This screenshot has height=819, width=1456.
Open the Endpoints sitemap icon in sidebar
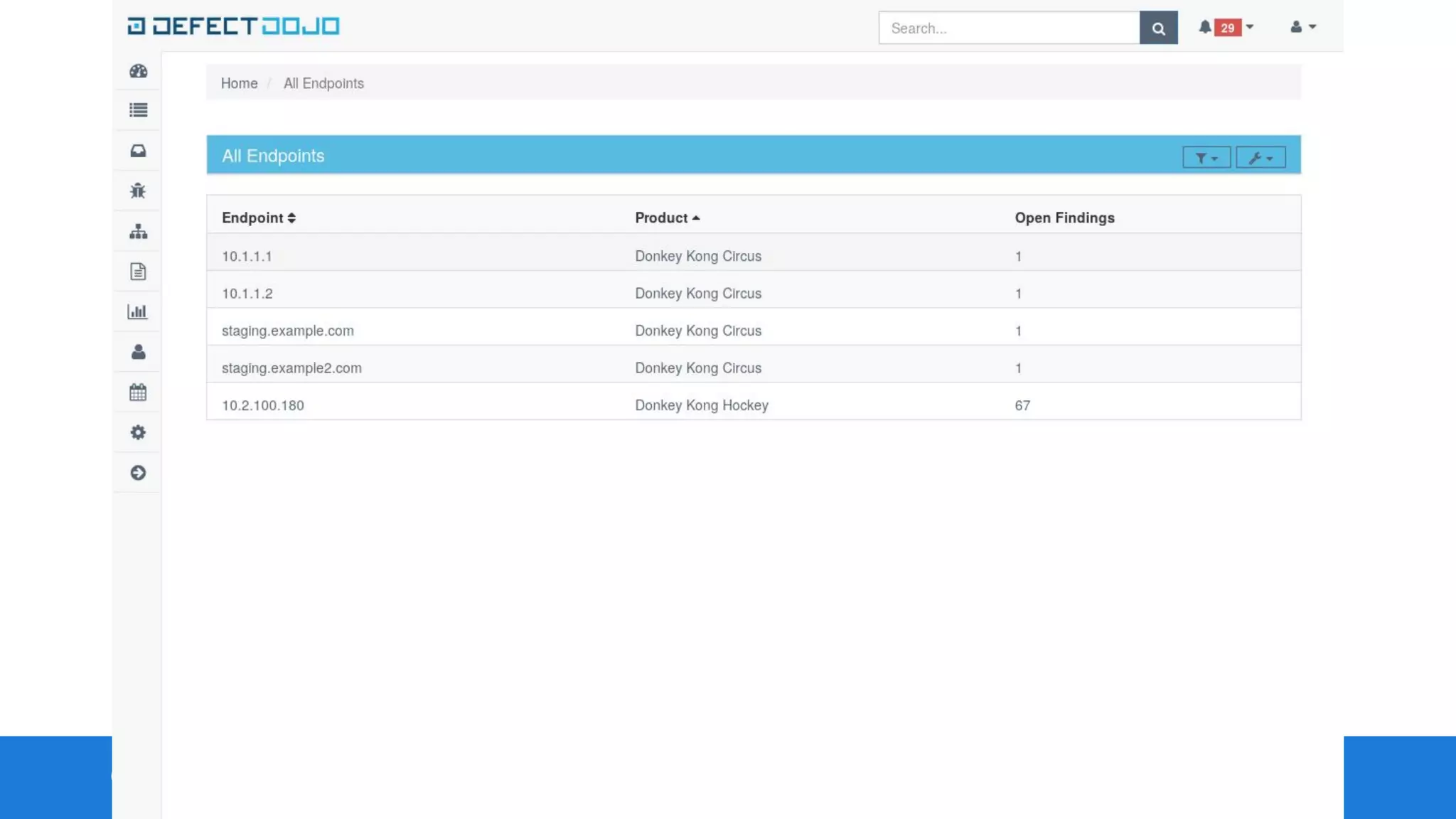click(138, 231)
